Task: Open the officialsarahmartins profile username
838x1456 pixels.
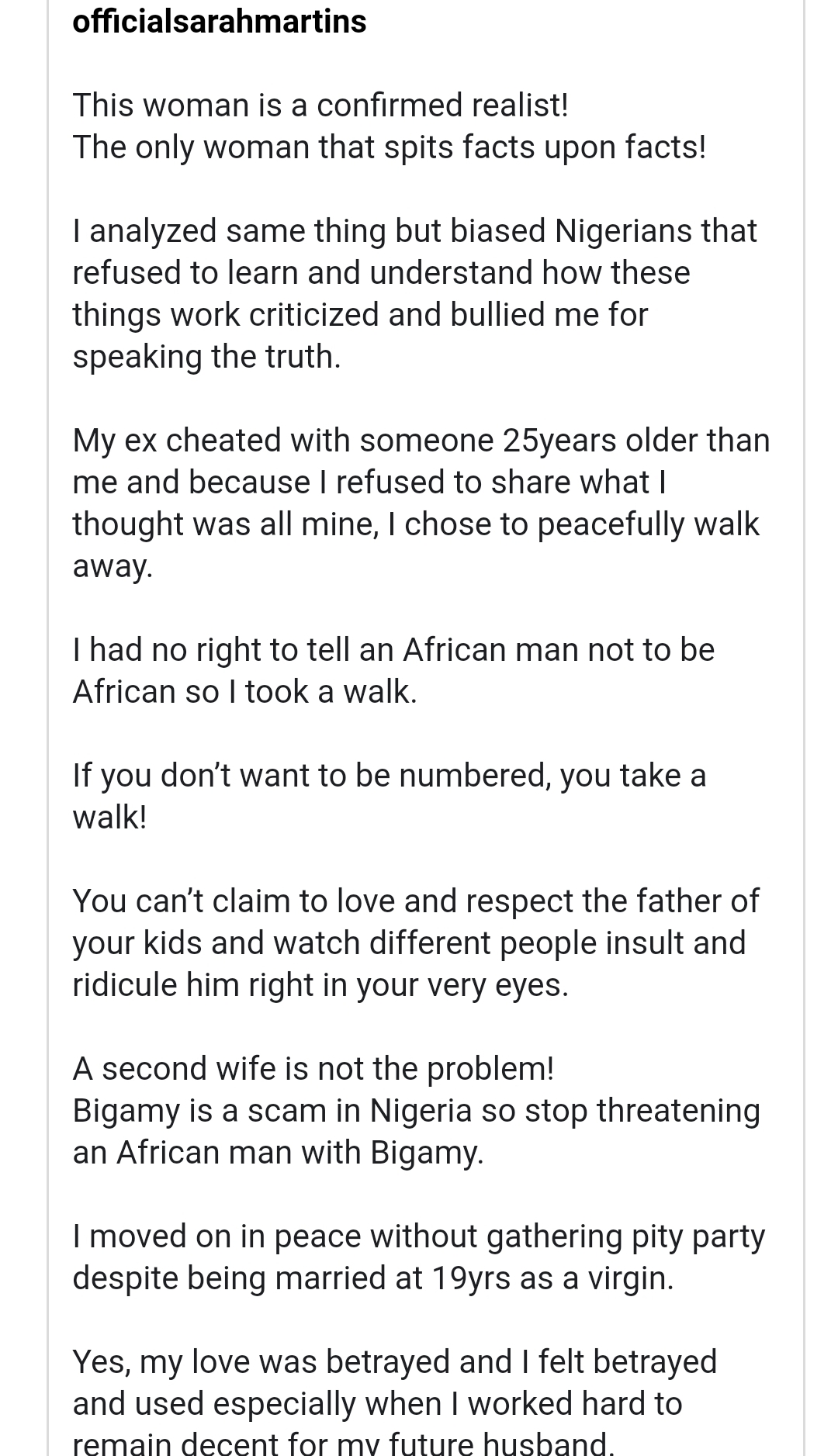Action: [219, 21]
